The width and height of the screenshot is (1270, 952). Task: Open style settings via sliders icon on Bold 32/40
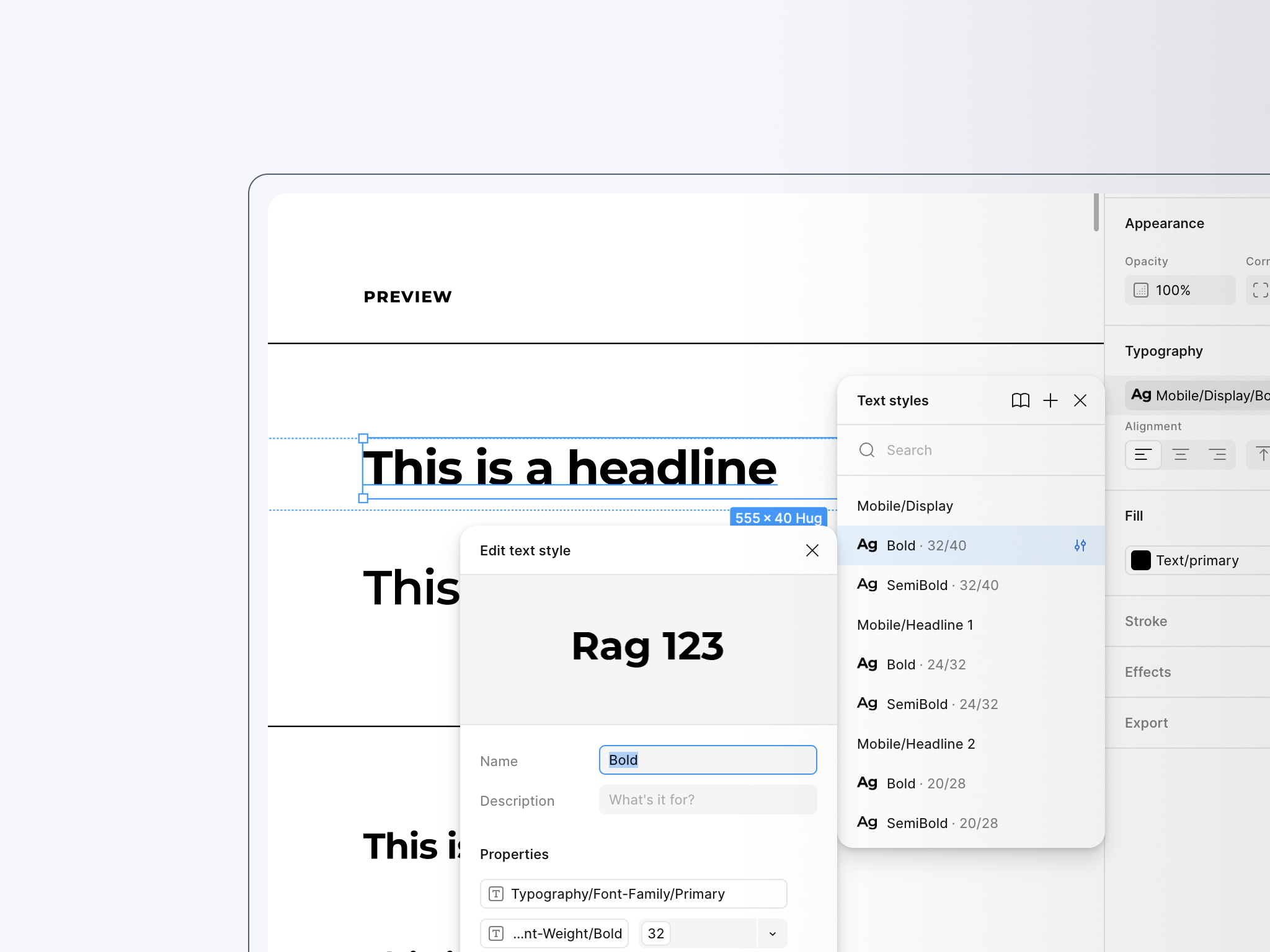click(x=1080, y=545)
